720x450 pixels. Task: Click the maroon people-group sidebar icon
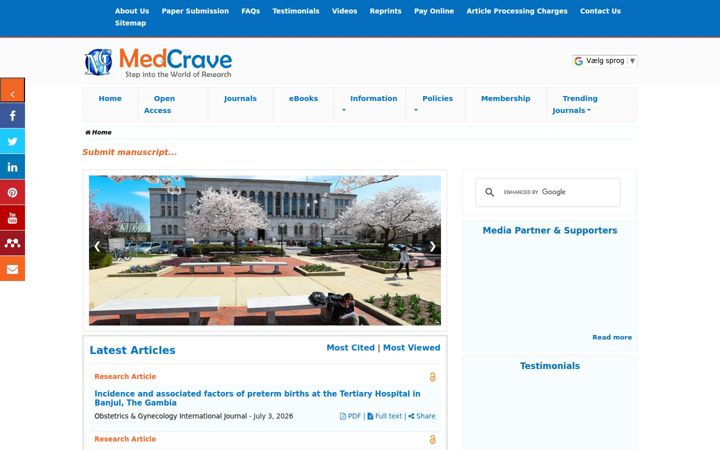tap(12, 243)
